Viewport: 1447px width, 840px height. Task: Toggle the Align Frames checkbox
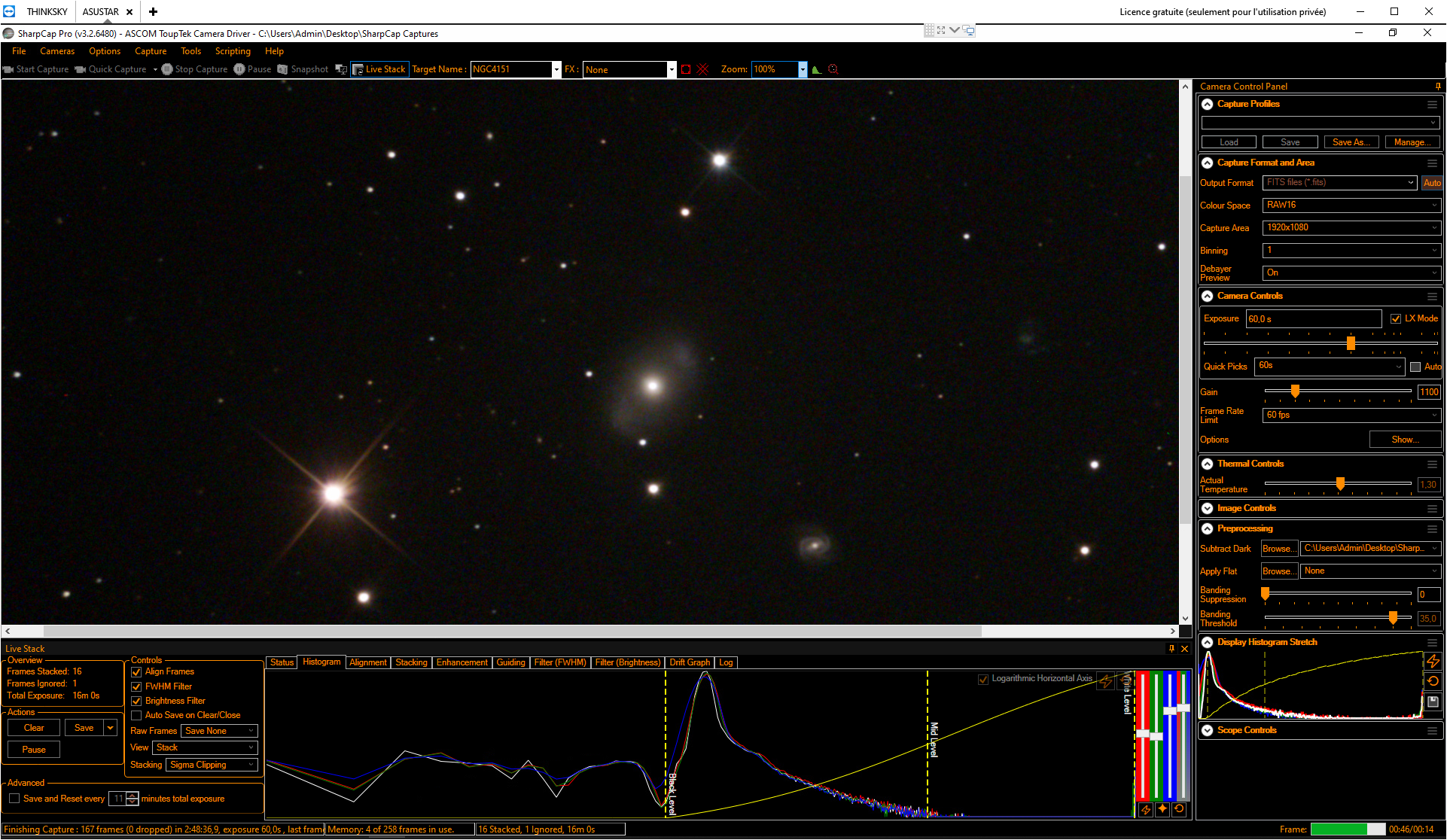point(136,672)
